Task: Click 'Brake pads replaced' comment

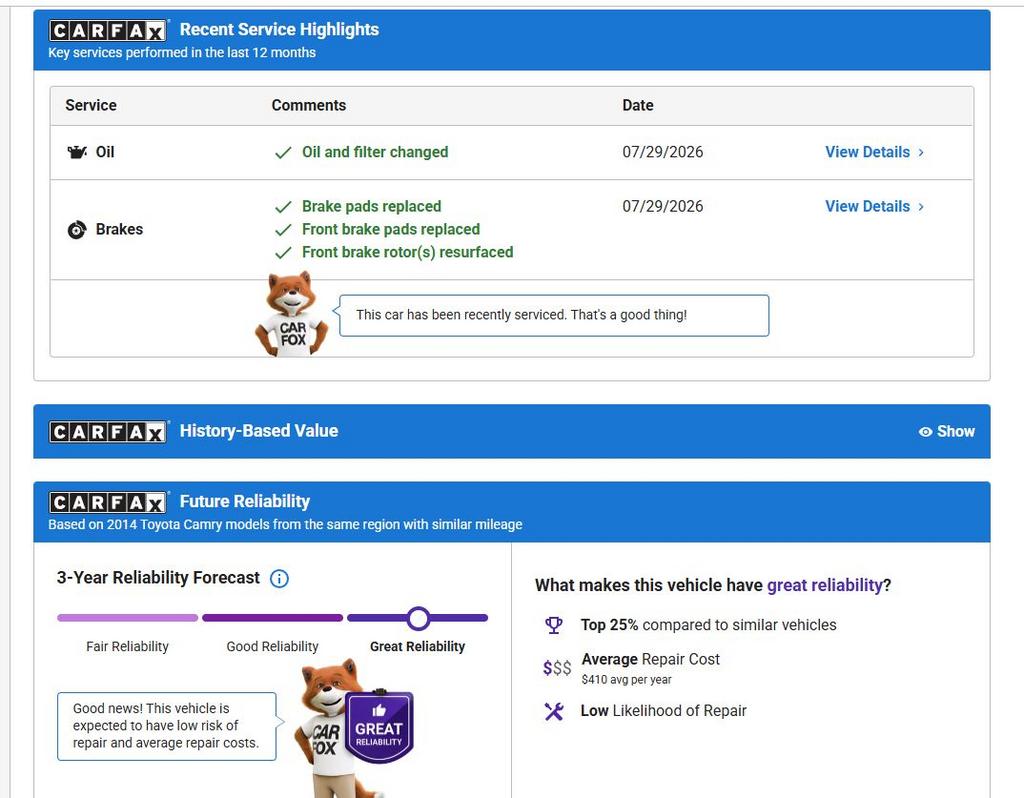Action: click(x=372, y=206)
